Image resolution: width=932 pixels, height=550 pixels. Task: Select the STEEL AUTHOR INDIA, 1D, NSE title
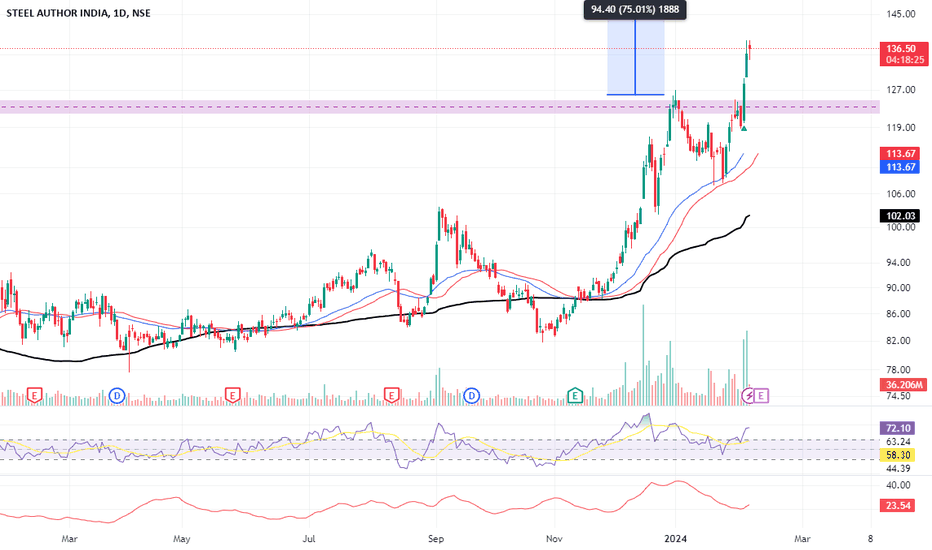click(x=78, y=13)
